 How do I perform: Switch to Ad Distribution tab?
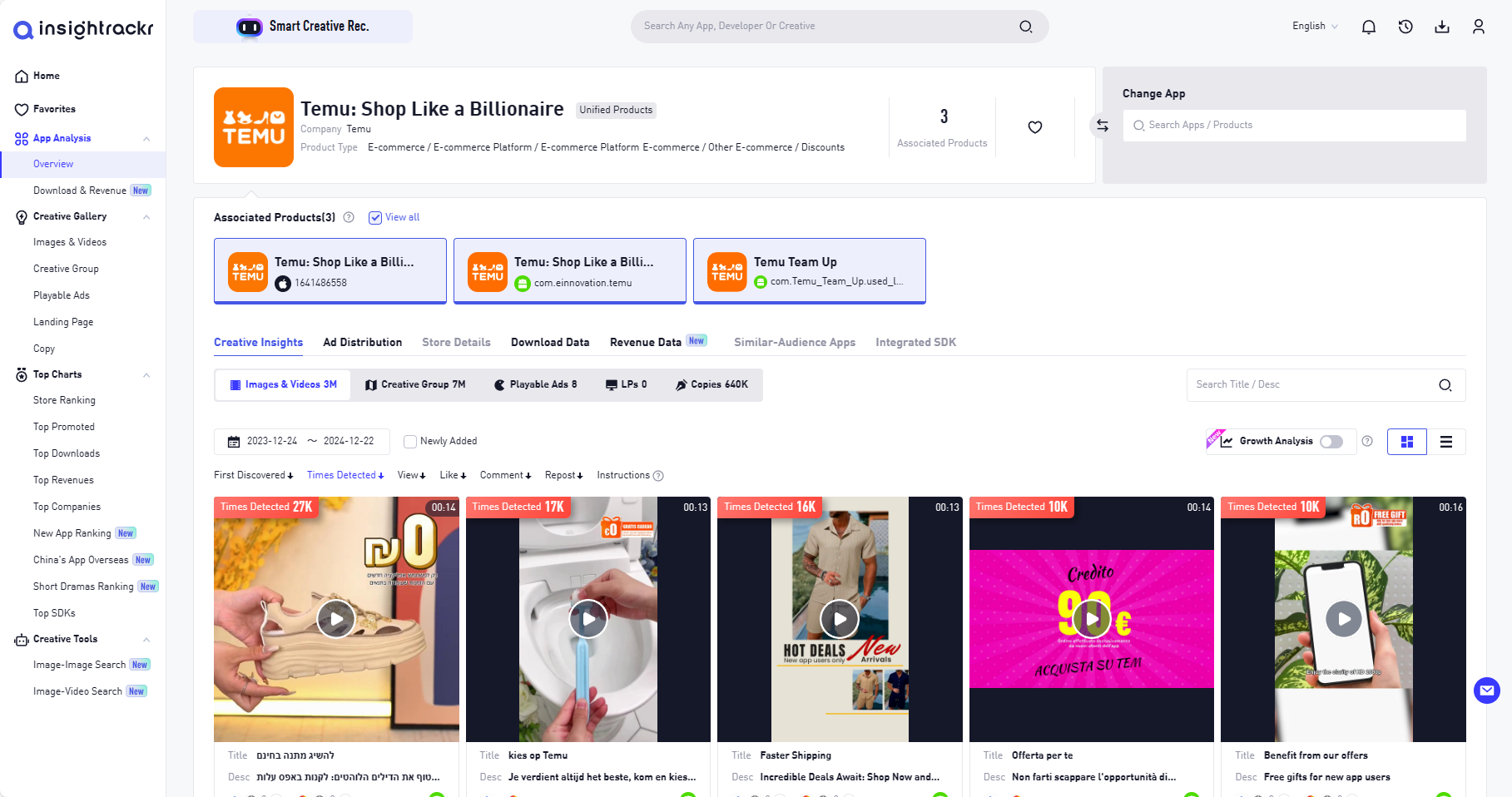tap(363, 343)
